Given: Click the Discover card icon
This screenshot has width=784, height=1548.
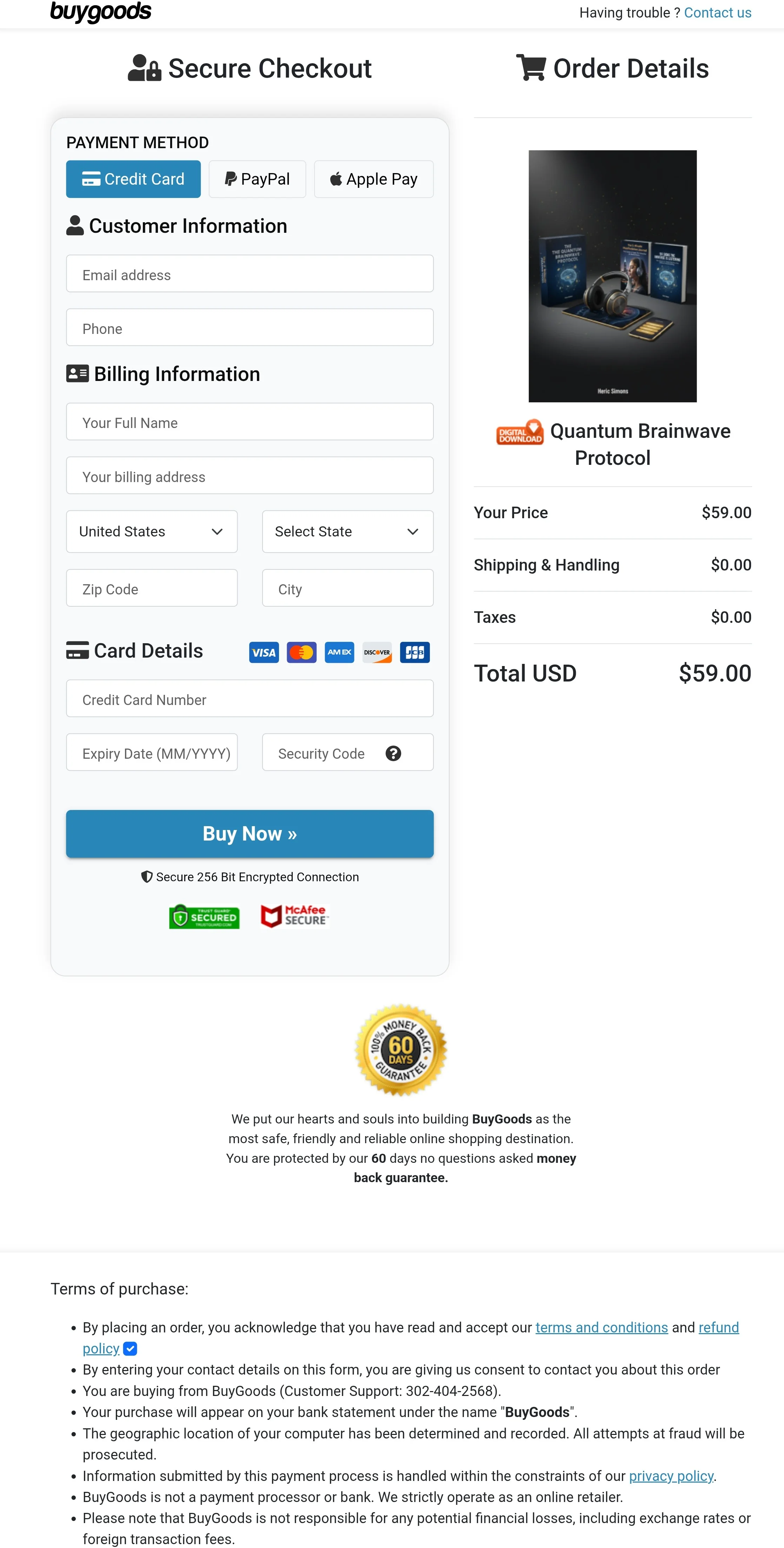Looking at the screenshot, I should [377, 652].
